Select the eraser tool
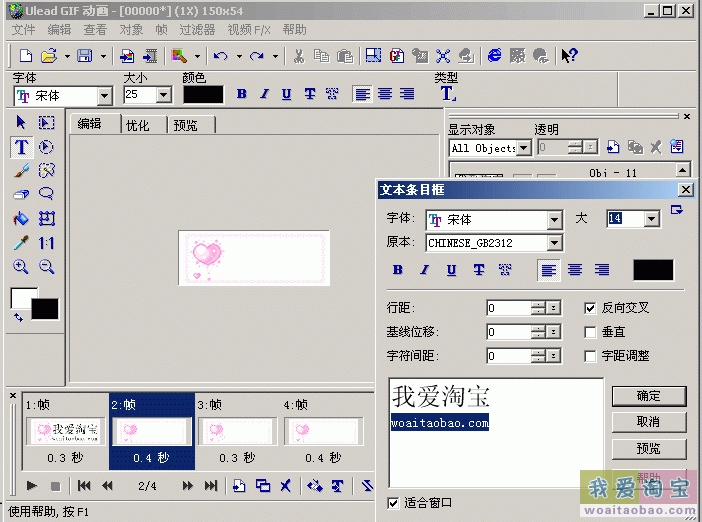The image size is (702, 522). [x=21, y=194]
